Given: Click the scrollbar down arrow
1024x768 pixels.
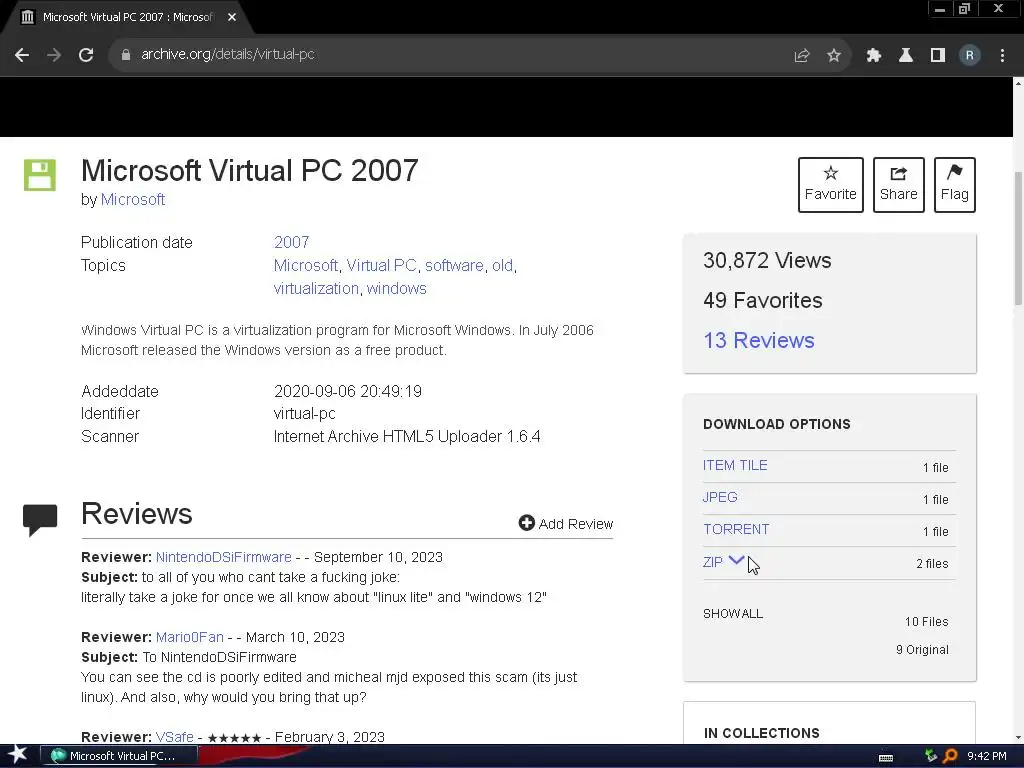Looking at the screenshot, I should (x=1018, y=738).
